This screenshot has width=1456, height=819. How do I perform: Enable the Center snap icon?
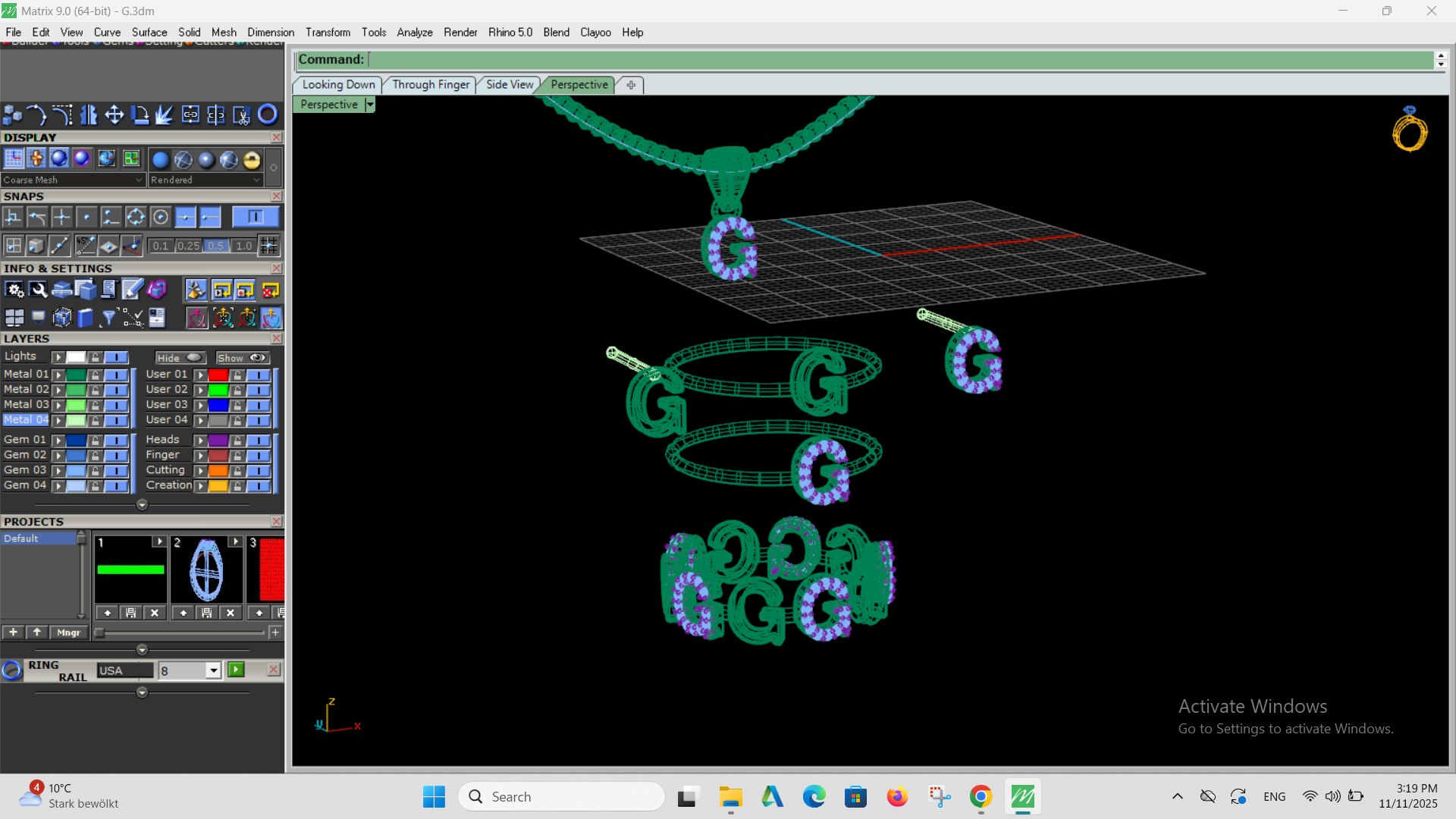(x=161, y=218)
